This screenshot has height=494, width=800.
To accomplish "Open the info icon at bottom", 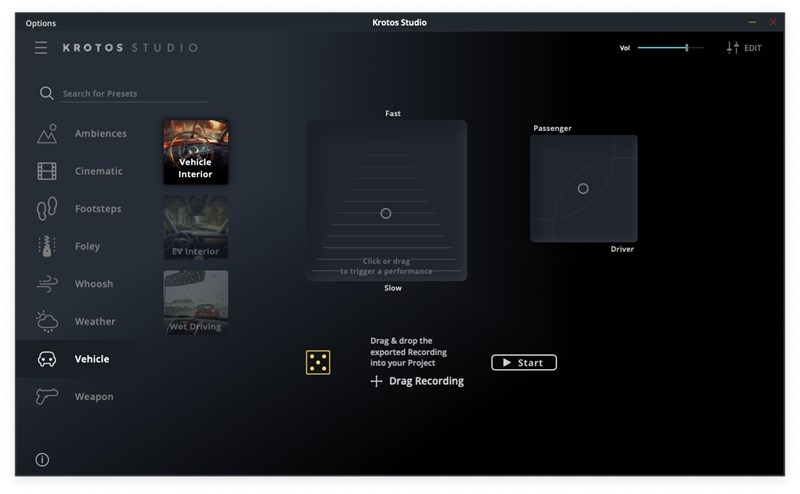I will (x=42, y=460).
